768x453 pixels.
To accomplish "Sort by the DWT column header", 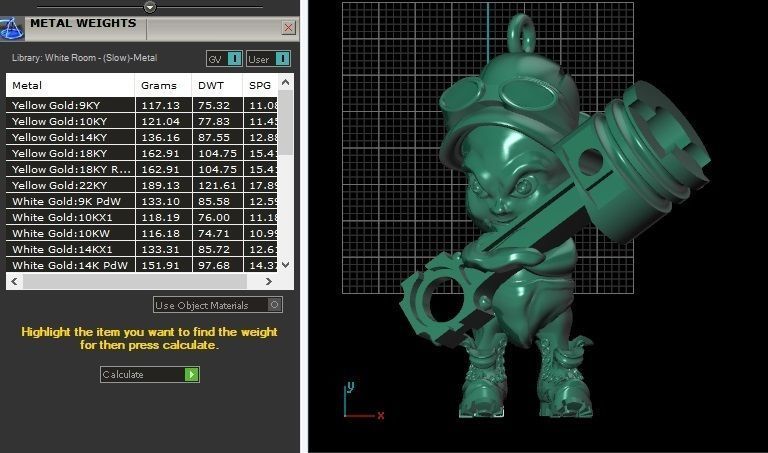I will pos(217,85).
